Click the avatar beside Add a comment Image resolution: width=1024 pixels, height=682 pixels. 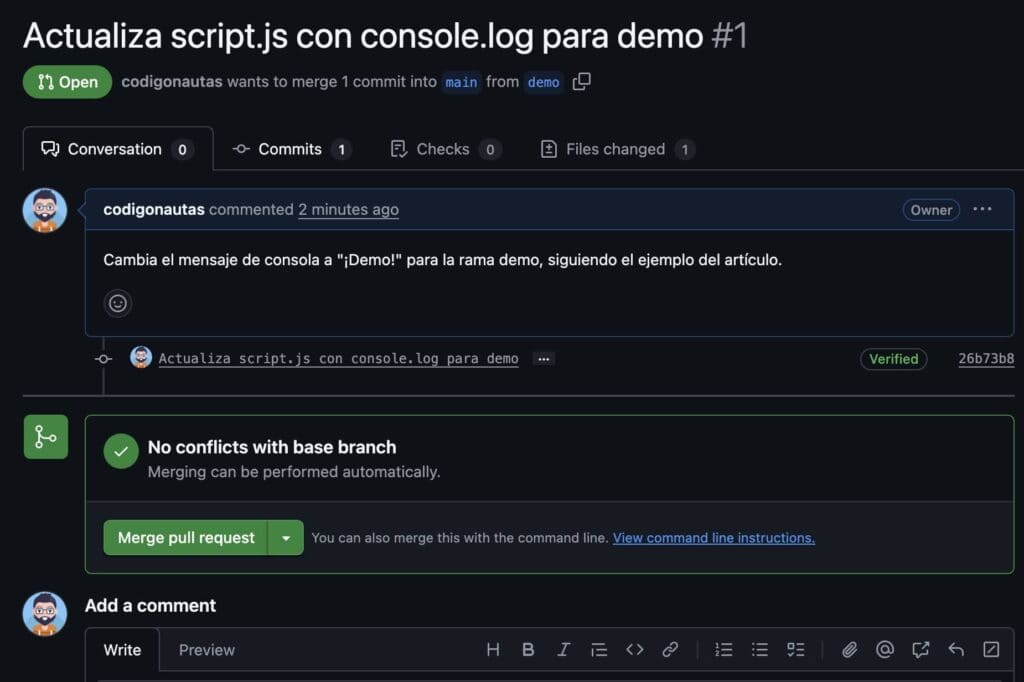point(44,613)
